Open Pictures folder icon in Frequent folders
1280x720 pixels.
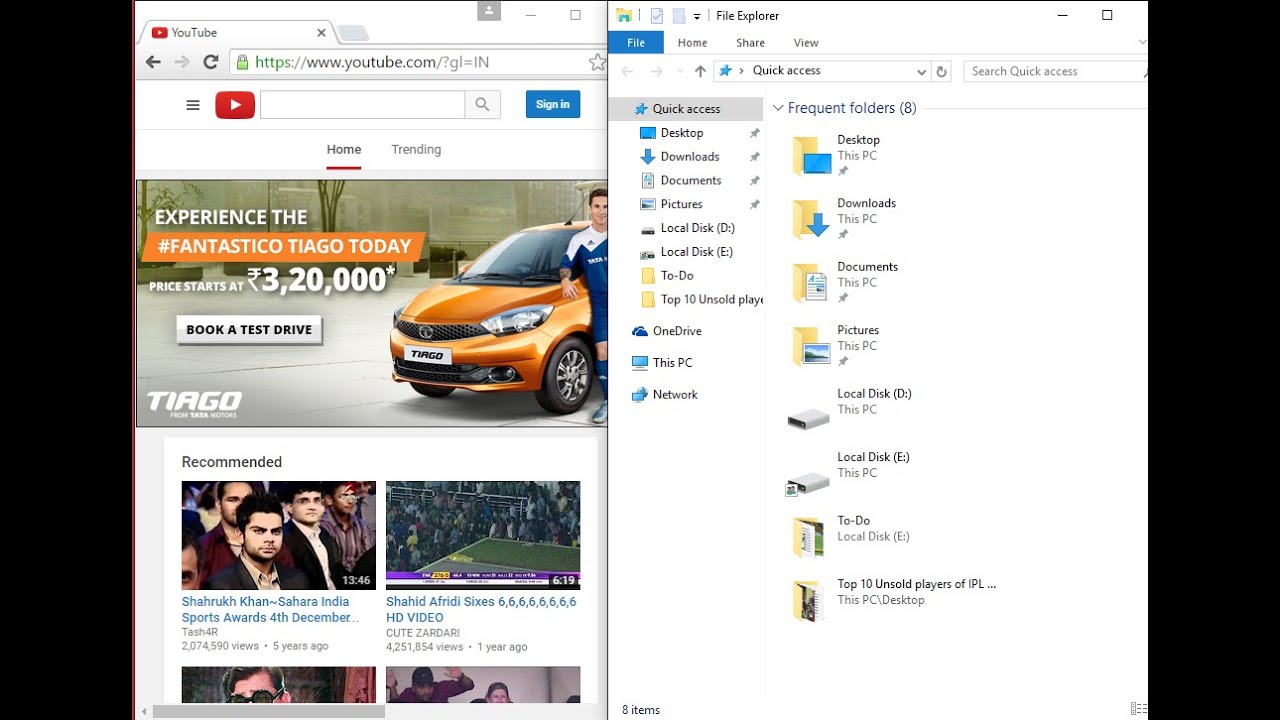click(x=811, y=346)
